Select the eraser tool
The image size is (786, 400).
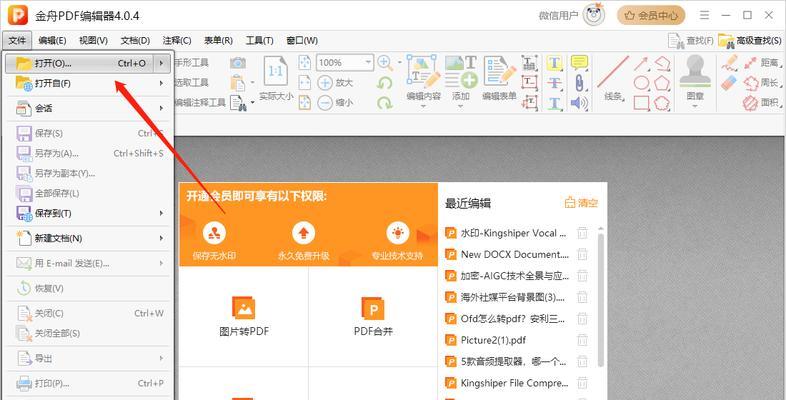(729, 83)
